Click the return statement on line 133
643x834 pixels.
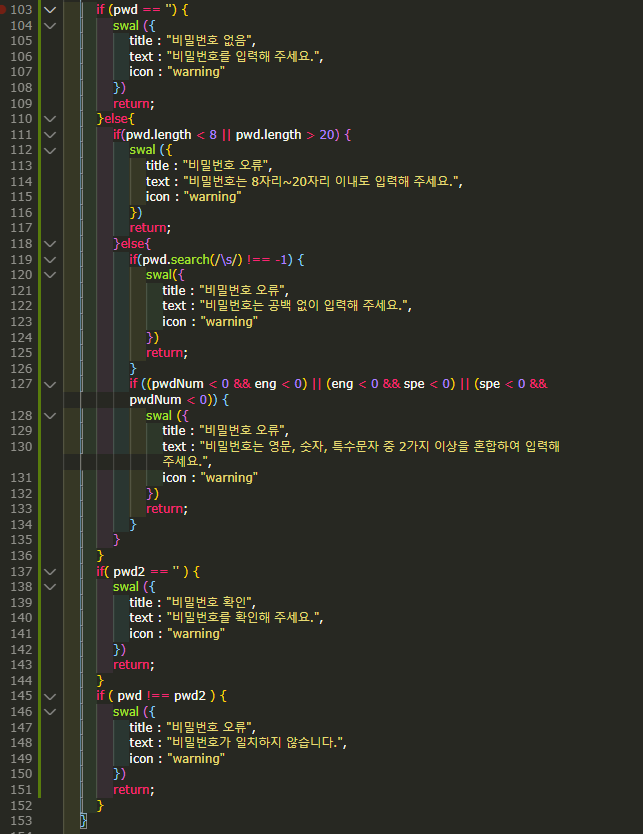[x=167, y=508]
